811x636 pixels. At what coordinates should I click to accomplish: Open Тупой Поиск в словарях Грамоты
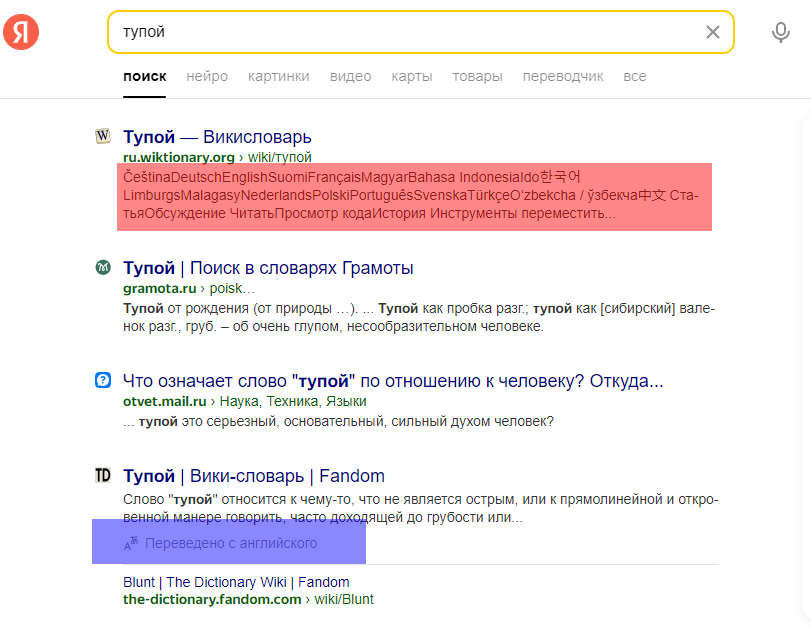coord(268,268)
